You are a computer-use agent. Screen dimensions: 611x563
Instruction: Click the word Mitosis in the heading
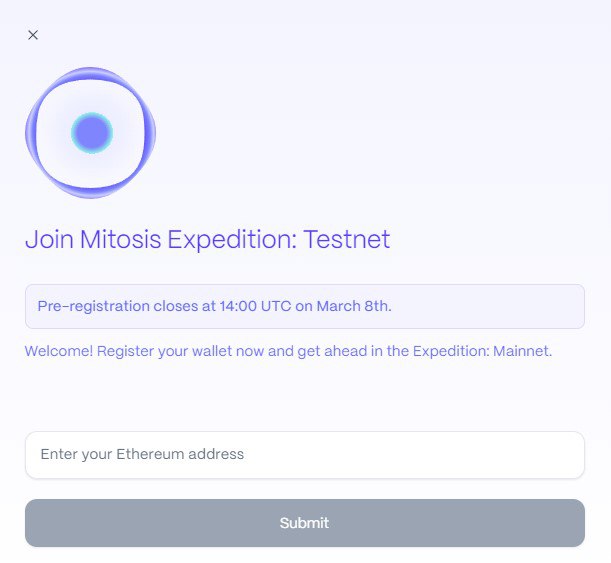pos(120,239)
